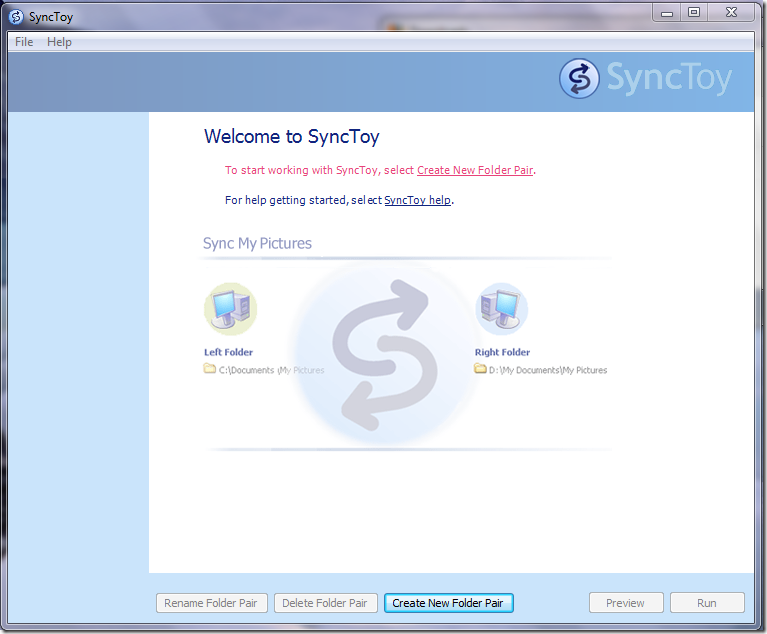Click the 'Left Folder' label
767x634 pixels.
point(228,352)
